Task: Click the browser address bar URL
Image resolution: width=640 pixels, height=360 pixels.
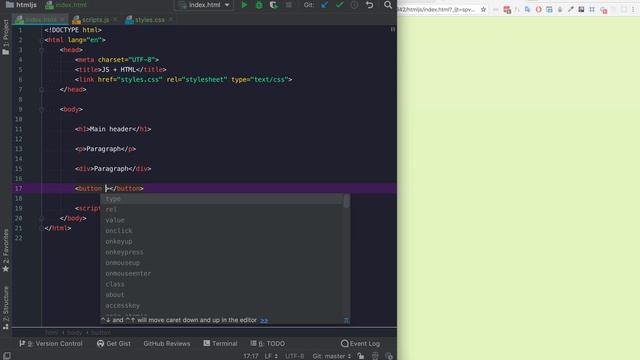Action: [x=437, y=9]
